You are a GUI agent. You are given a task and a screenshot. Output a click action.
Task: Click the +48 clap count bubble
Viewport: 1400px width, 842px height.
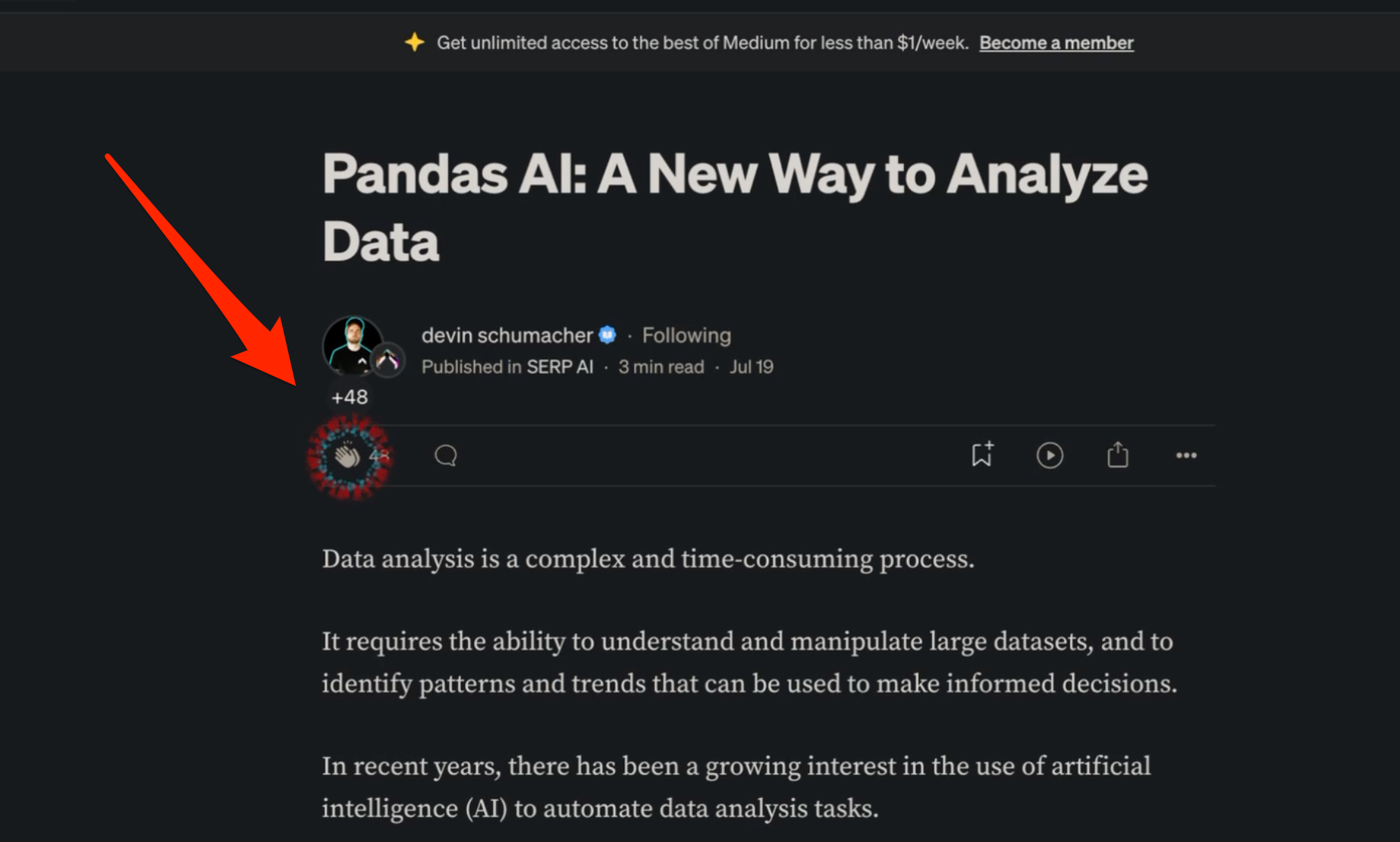point(350,397)
